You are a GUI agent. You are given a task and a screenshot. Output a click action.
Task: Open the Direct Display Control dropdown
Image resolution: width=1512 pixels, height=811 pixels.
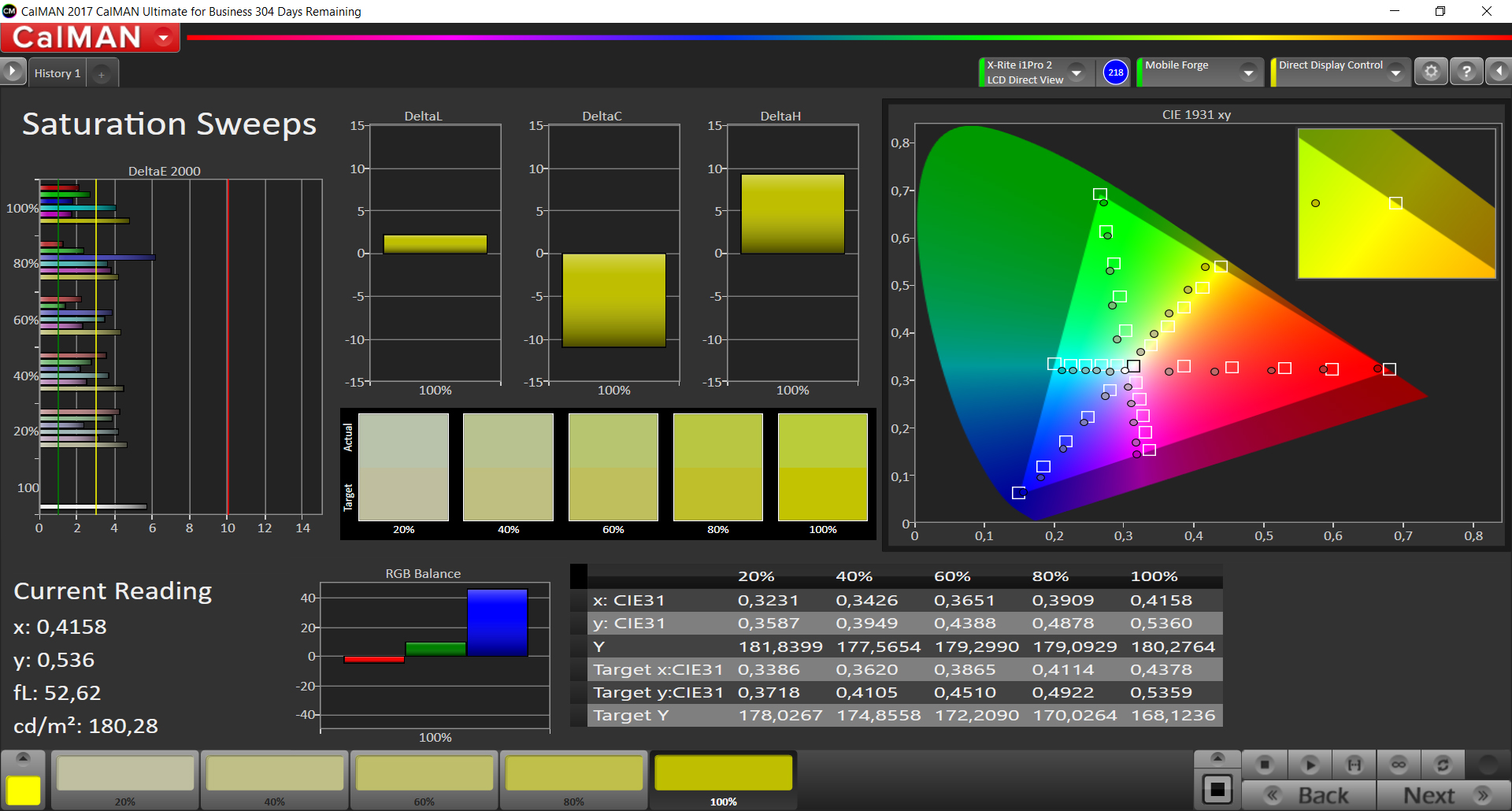click(x=1396, y=72)
